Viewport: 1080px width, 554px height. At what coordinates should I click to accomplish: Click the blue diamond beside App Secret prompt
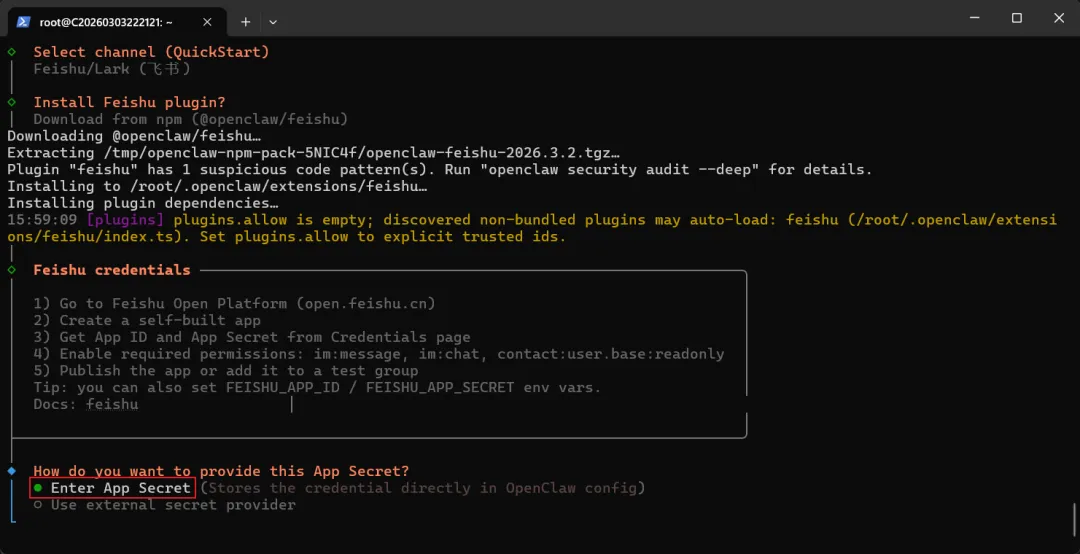click(x=12, y=471)
